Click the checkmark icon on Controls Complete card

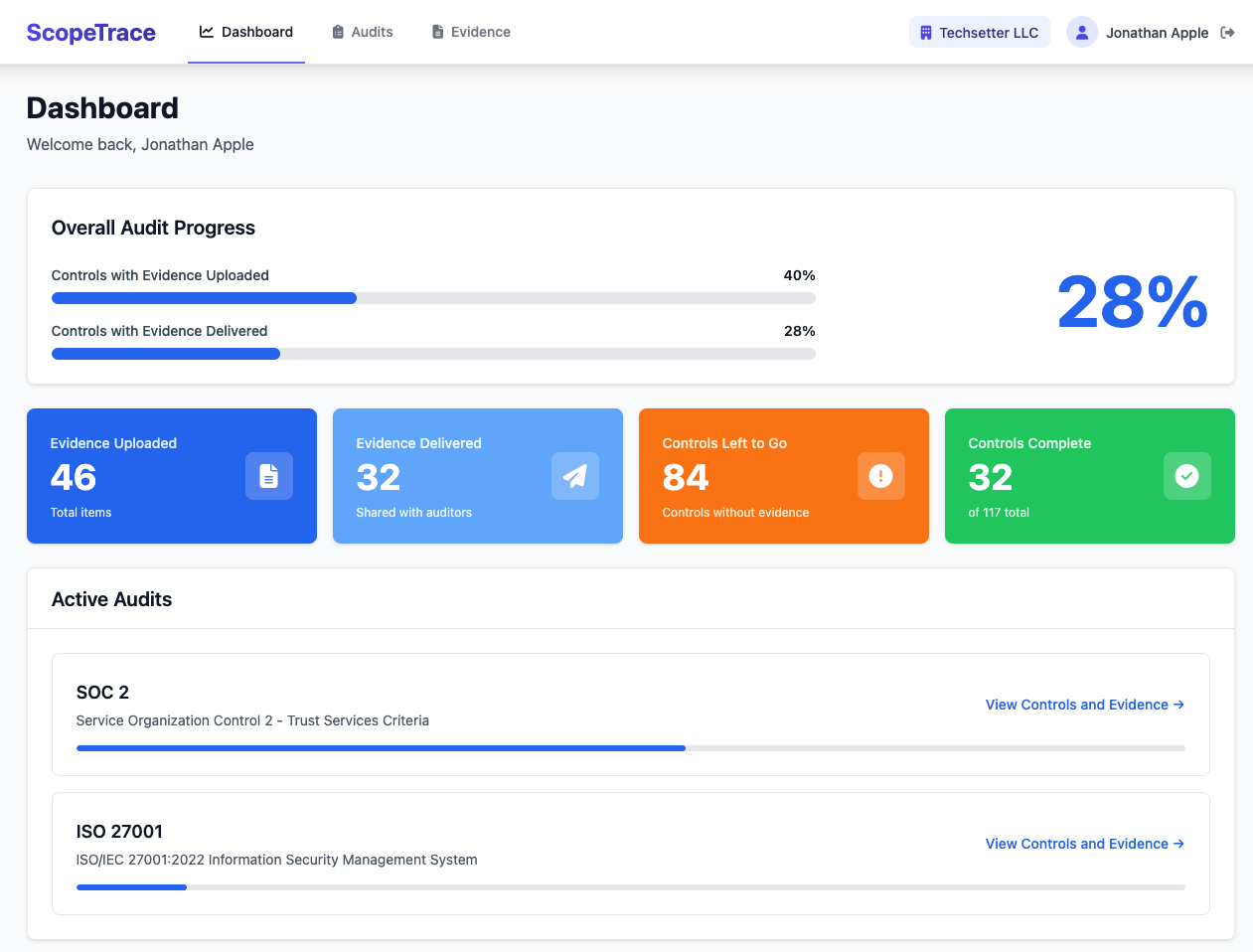coord(1186,476)
